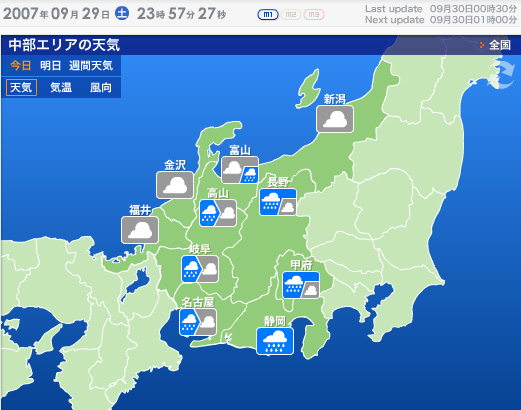Viewport: 521px width, 410px height.
Task: Select the m2 mode toggle
Action: tap(291, 15)
